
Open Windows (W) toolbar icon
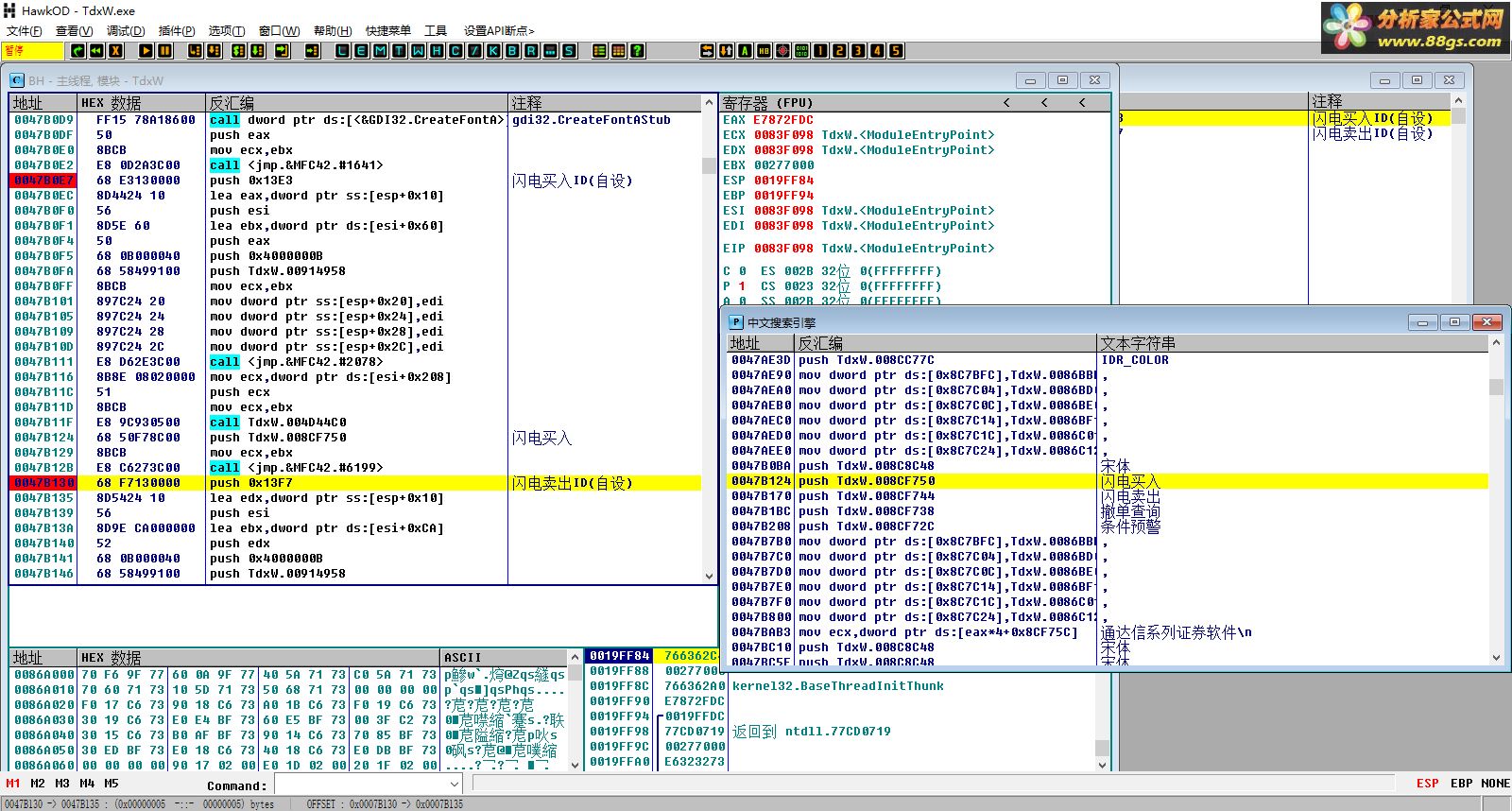click(418, 51)
